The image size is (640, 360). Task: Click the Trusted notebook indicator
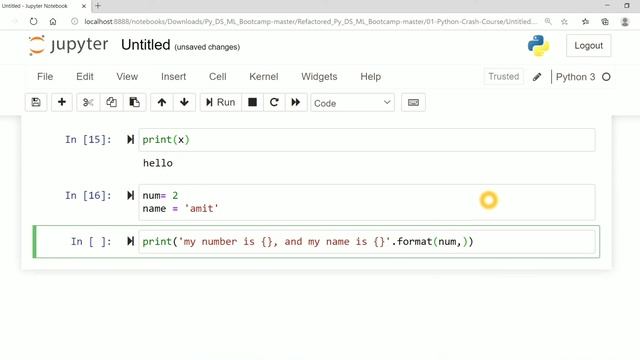tap(504, 77)
